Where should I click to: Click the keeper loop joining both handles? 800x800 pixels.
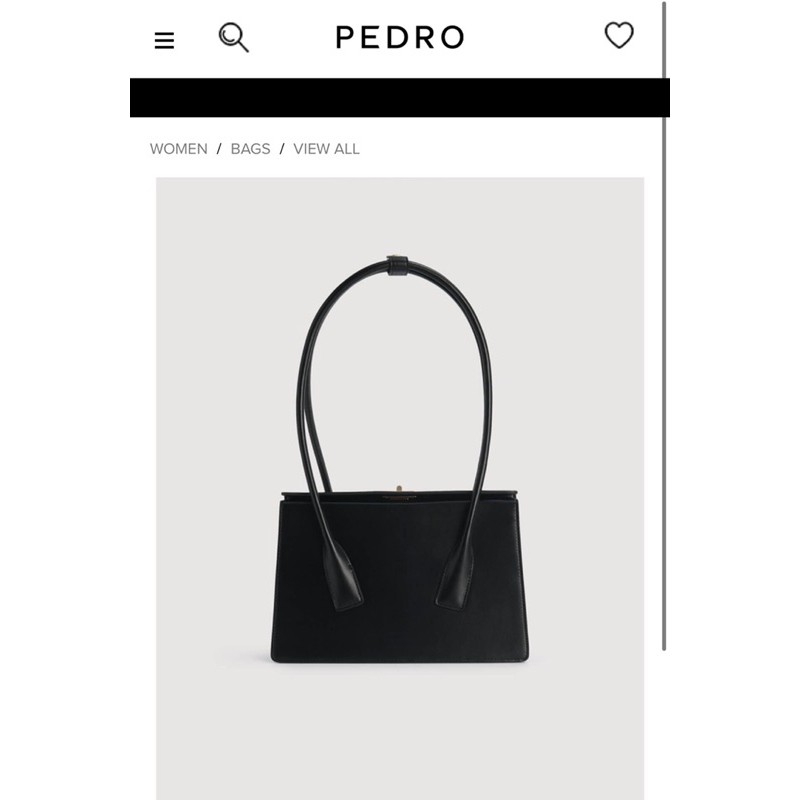coord(397,265)
